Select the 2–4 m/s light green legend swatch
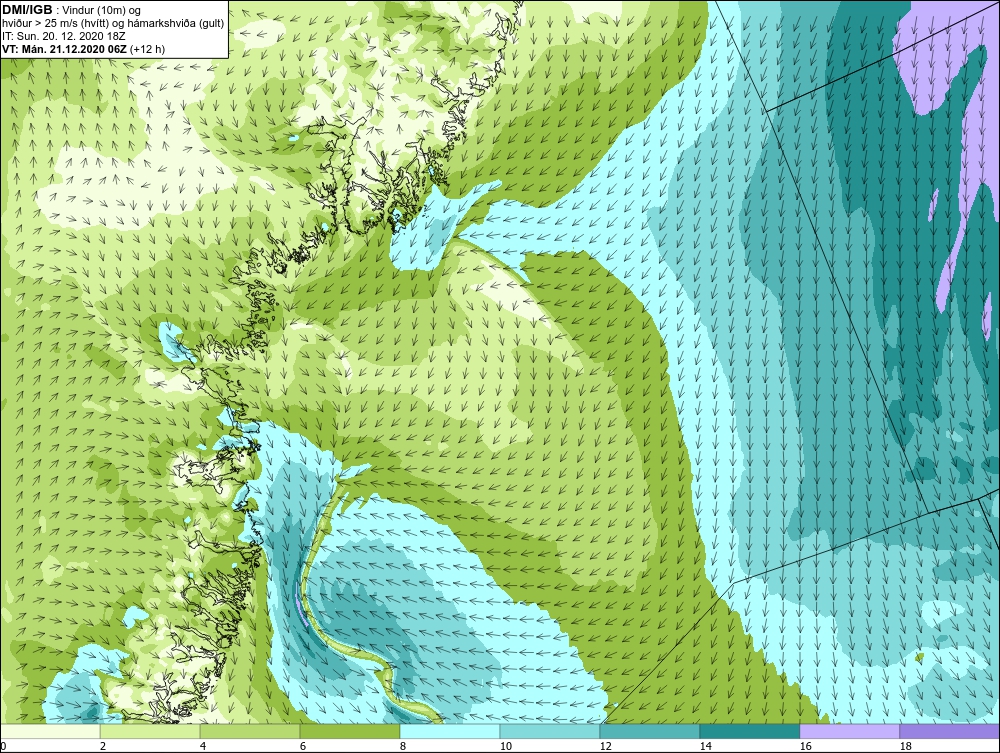This screenshot has height=753, width=1000. [x=150, y=731]
